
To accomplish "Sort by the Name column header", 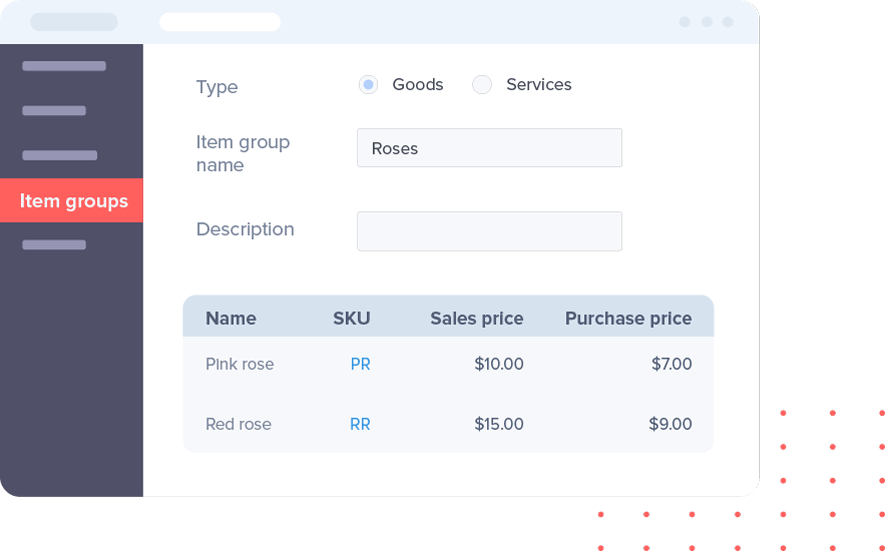I will (x=231, y=319).
